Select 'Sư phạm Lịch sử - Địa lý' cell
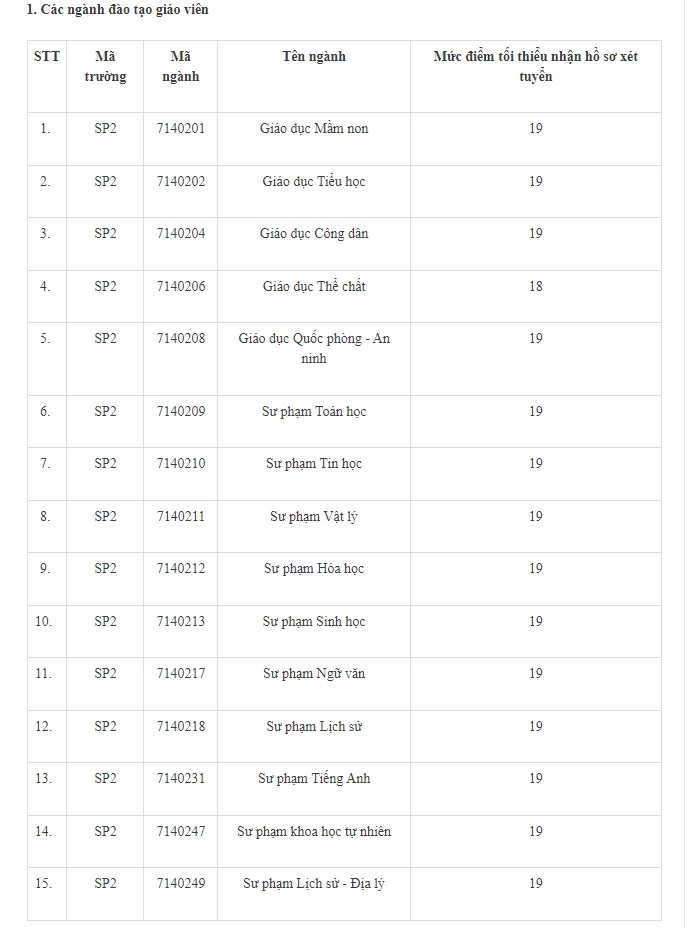The height and width of the screenshot is (928, 685). click(313, 884)
